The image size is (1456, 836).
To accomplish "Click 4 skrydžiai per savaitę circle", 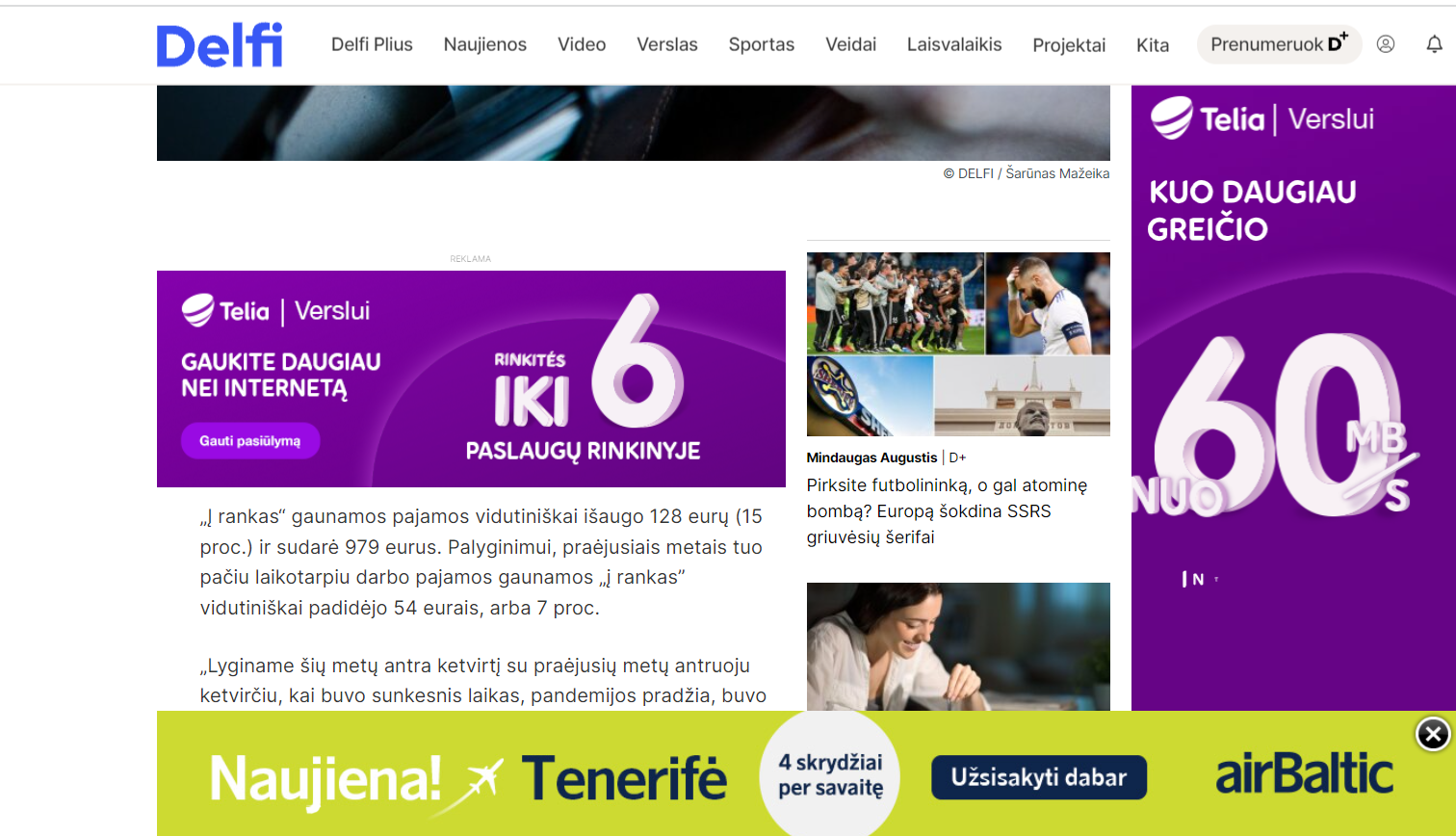I will 830,774.
